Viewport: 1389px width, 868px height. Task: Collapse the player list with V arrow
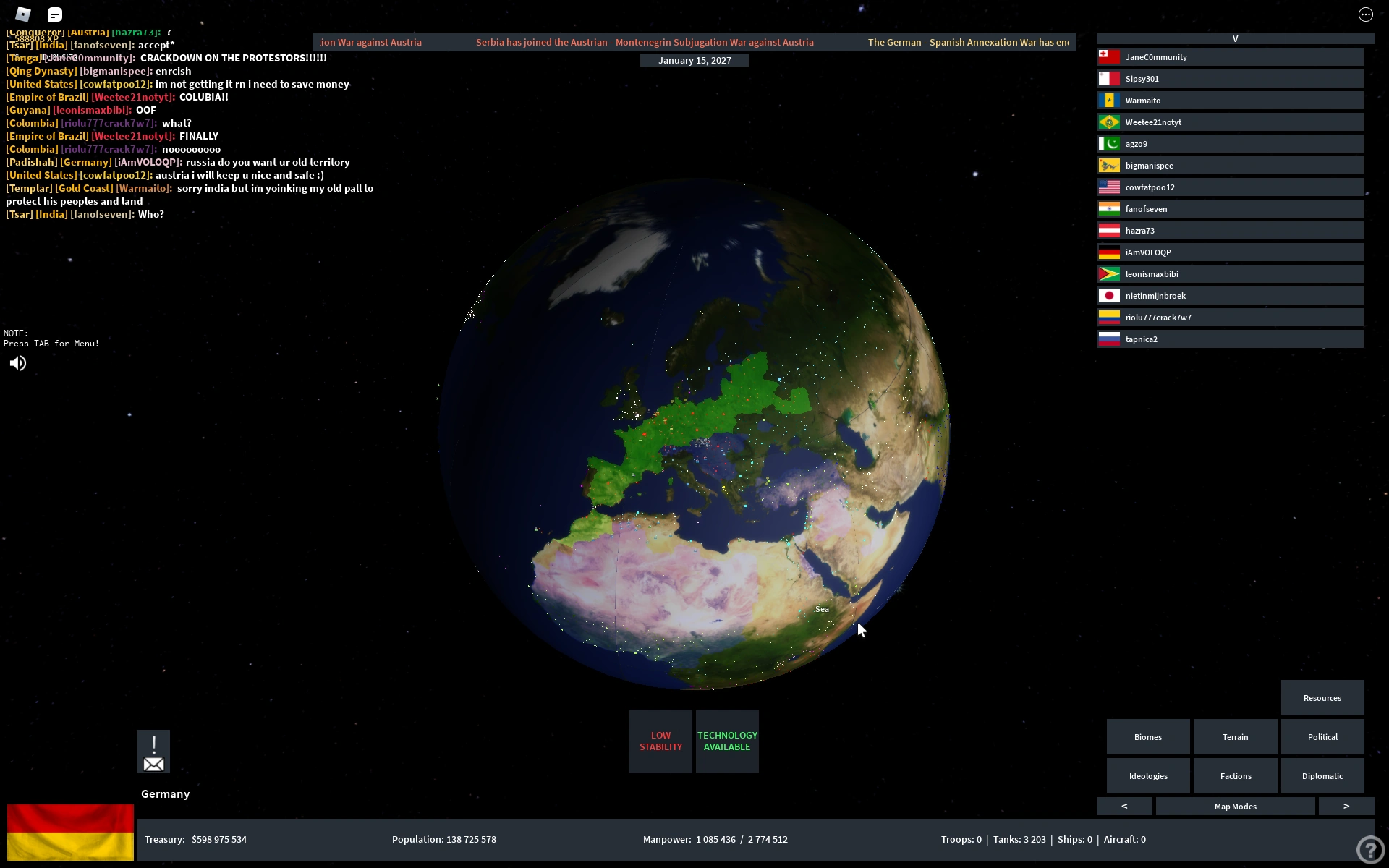[x=1235, y=39]
